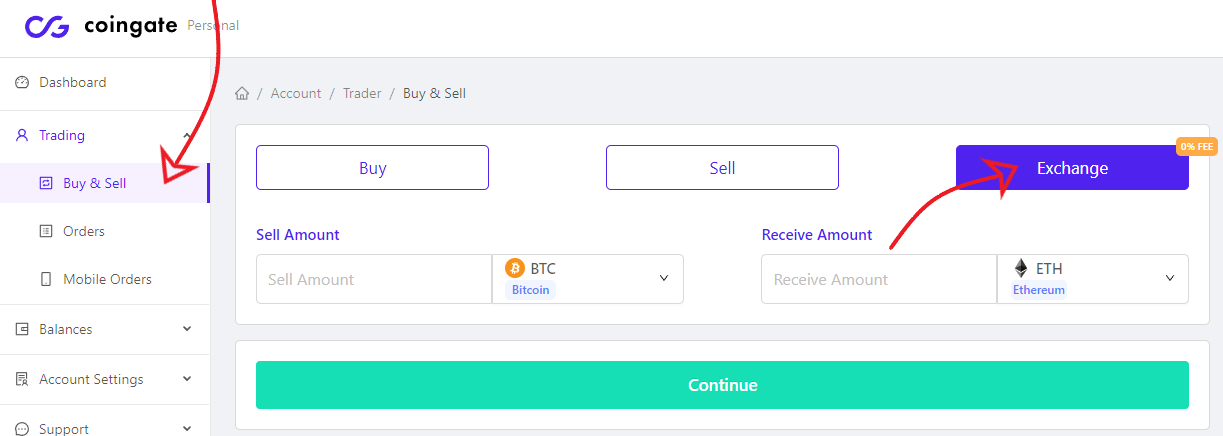
Task: Click the Receive Amount input field
Action: [878, 279]
